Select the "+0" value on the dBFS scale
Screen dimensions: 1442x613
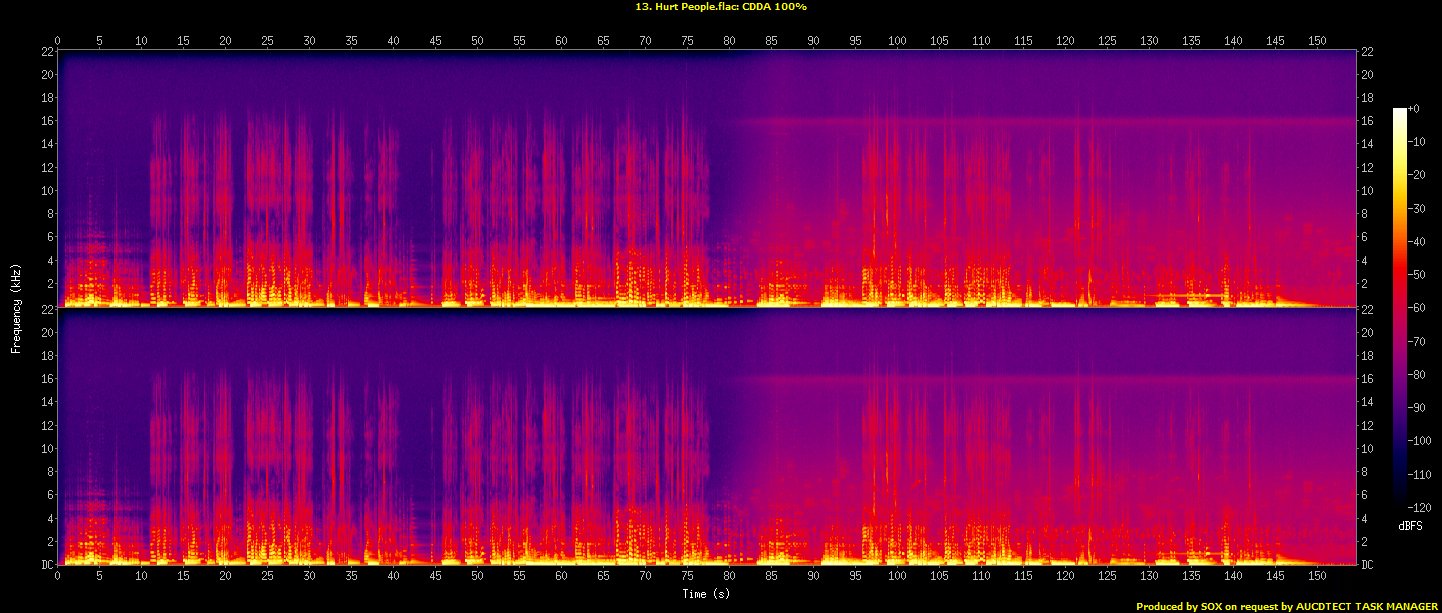pyautogui.click(x=1414, y=108)
